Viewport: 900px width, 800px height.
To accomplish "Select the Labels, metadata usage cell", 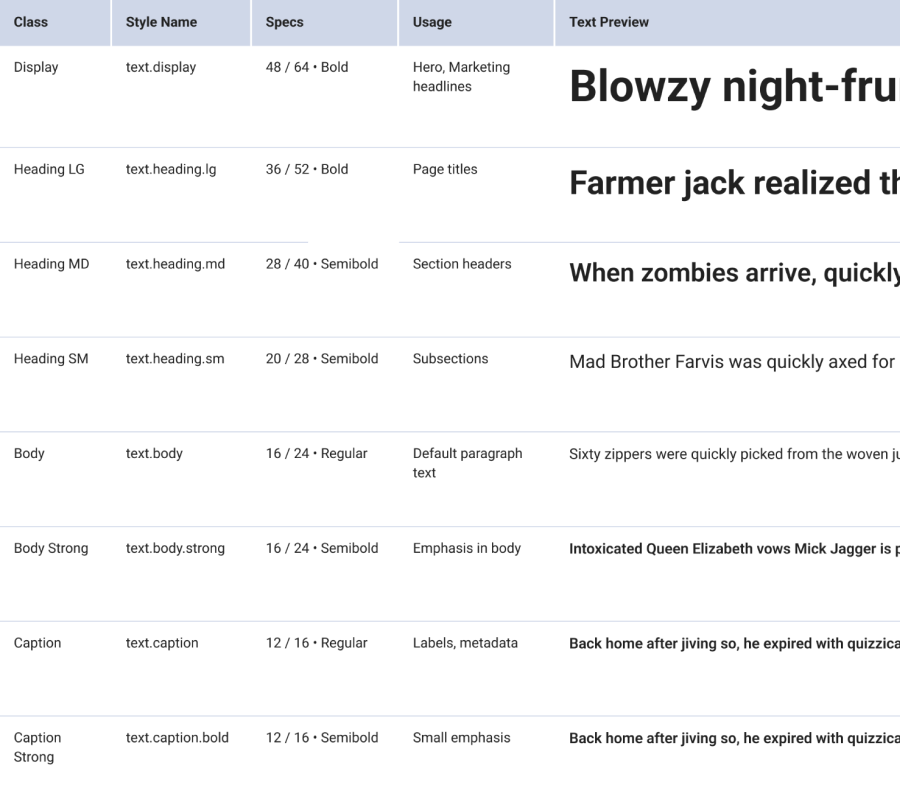I will point(465,644).
